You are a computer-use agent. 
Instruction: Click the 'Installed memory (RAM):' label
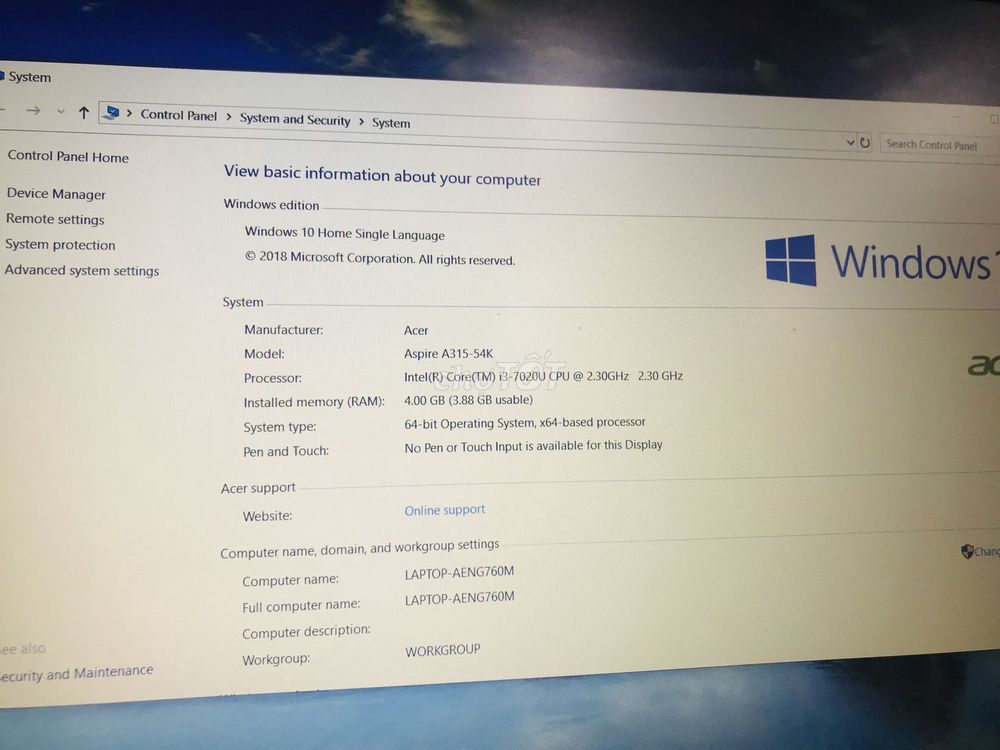tap(314, 402)
